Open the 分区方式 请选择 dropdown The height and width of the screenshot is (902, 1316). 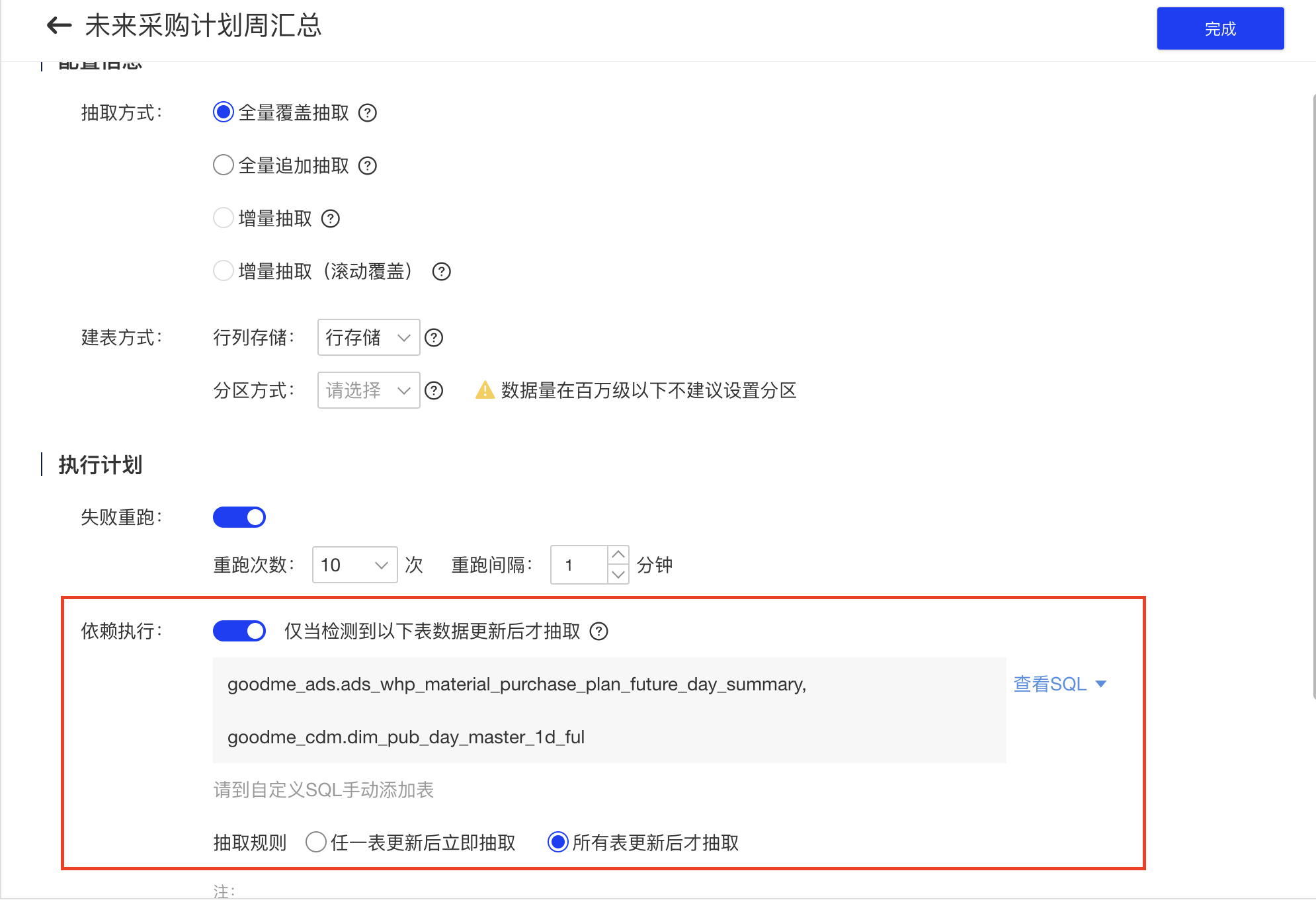[x=368, y=391]
